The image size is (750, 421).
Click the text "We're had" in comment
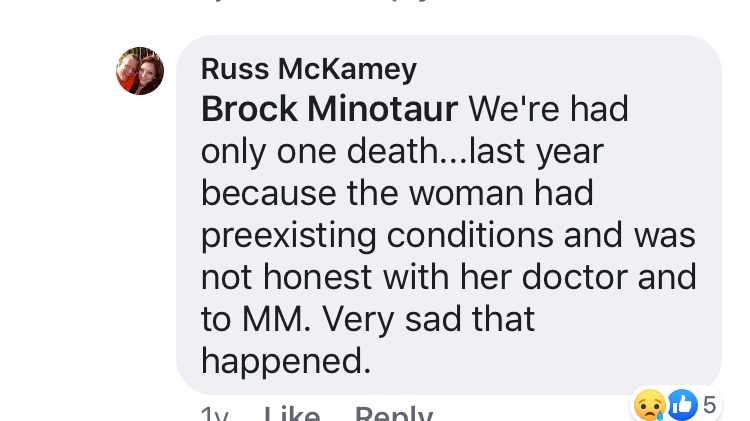point(547,108)
